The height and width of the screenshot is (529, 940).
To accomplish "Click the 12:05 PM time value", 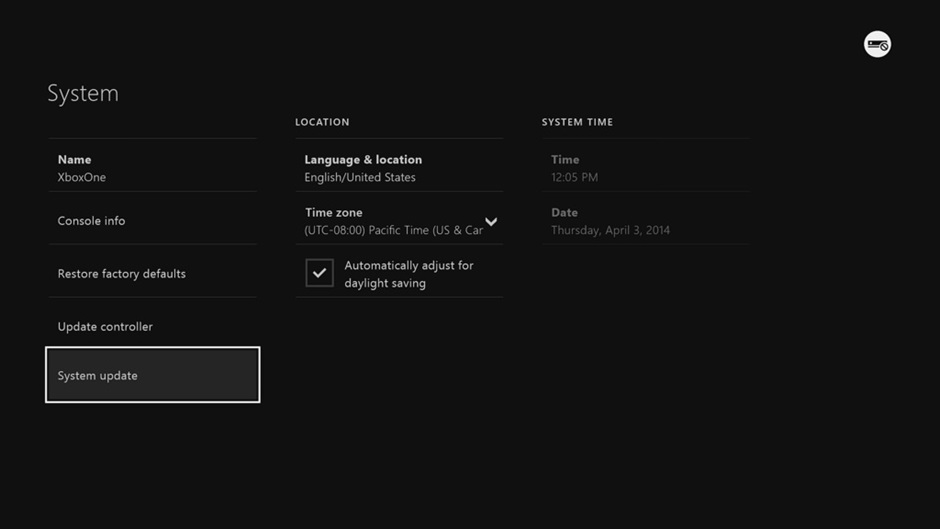I will pyautogui.click(x=575, y=177).
